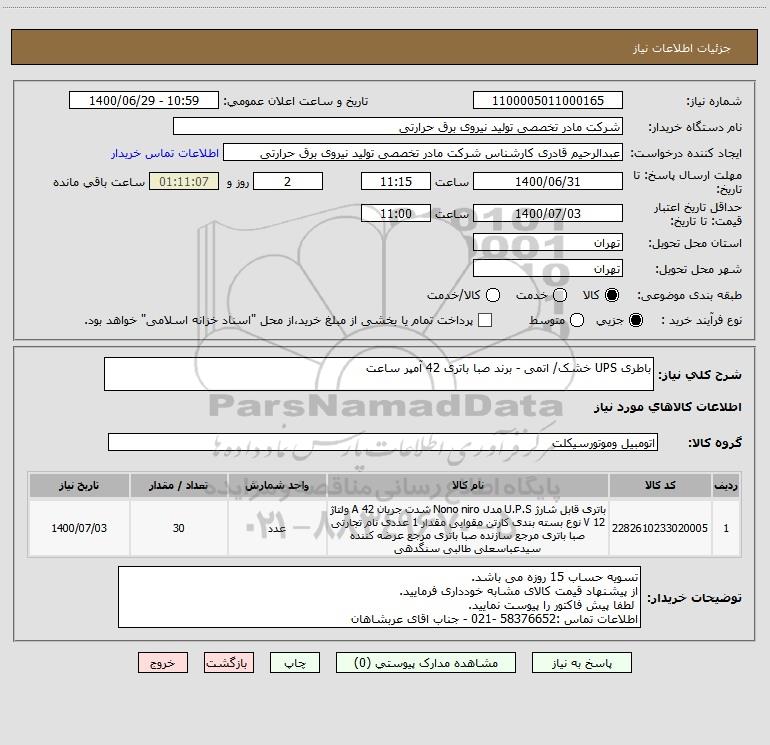Select the کالا radio button
Image resolution: width=770 pixels, height=745 pixels.
click(x=612, y=295)
